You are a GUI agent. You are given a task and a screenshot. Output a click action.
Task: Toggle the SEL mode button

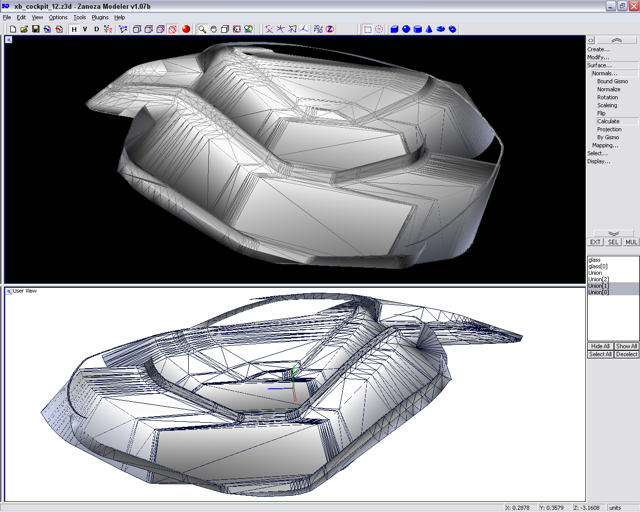(x=613, y=242)
